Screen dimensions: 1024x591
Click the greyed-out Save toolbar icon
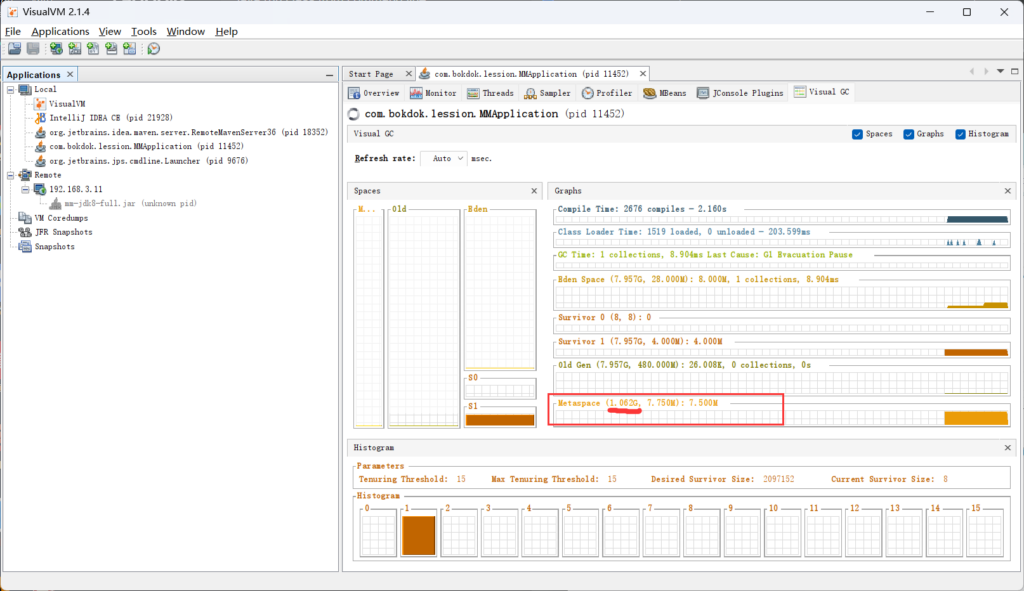tap(33, 48)
